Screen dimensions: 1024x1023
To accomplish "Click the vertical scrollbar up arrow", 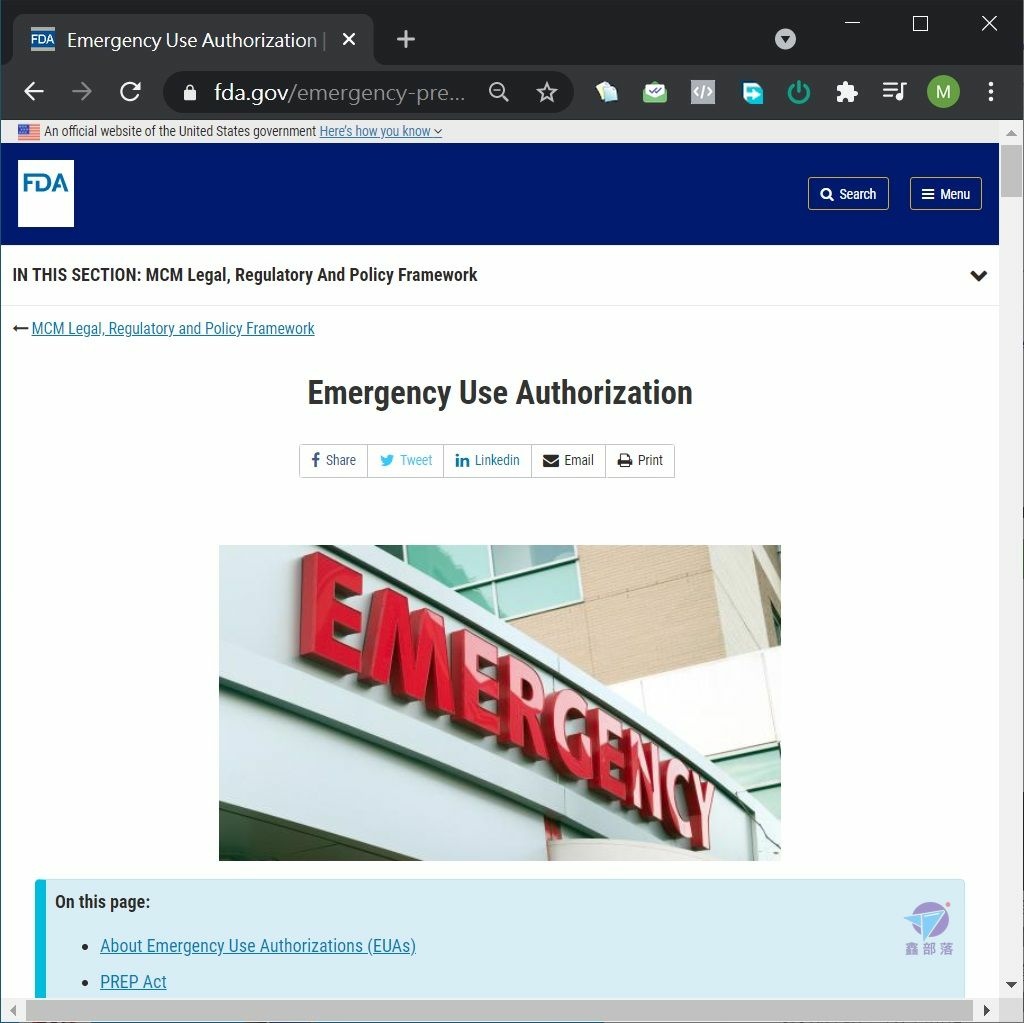I will tap(1011, 133).
